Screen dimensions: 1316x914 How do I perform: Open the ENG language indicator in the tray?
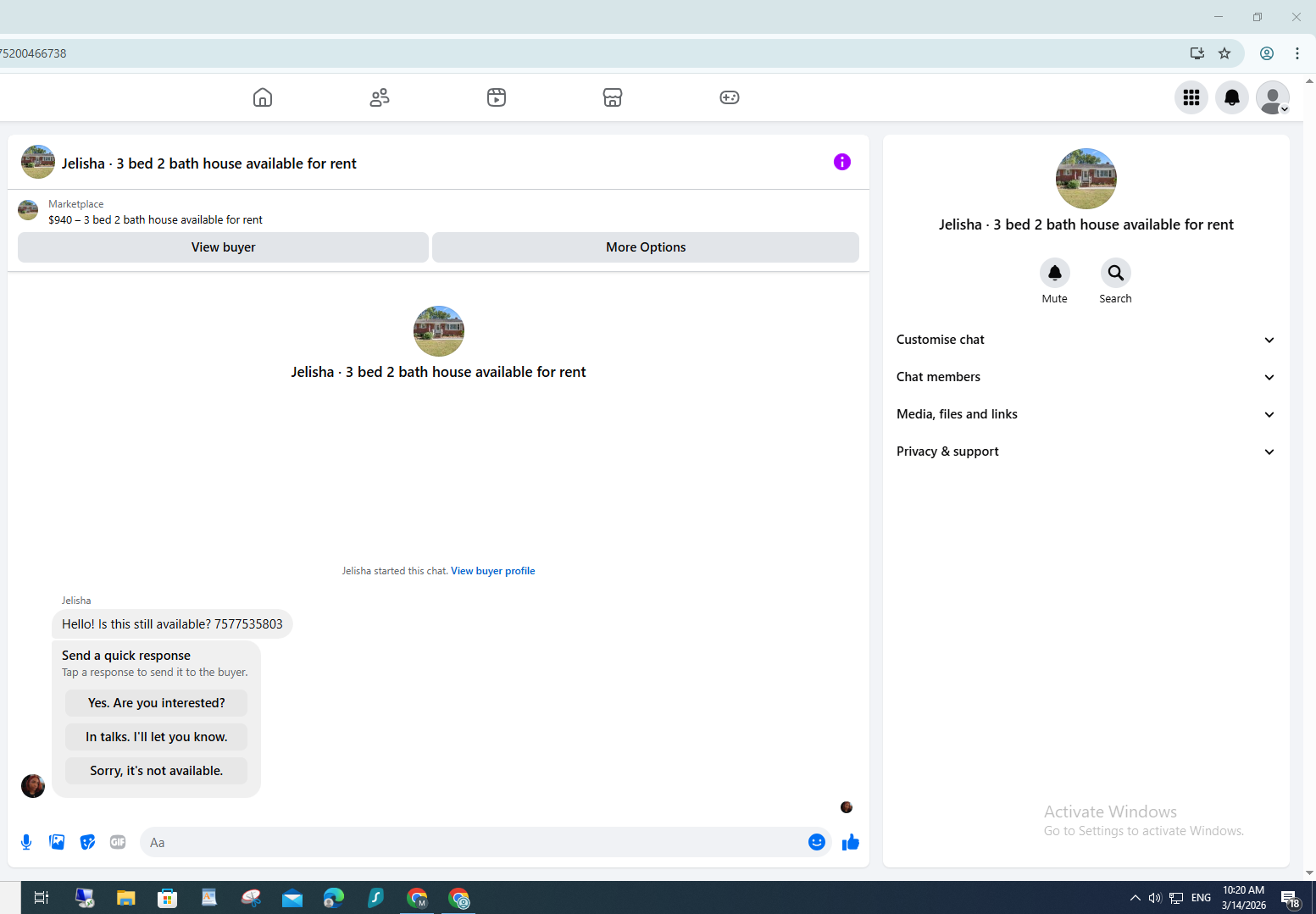tap(1201, 898)
